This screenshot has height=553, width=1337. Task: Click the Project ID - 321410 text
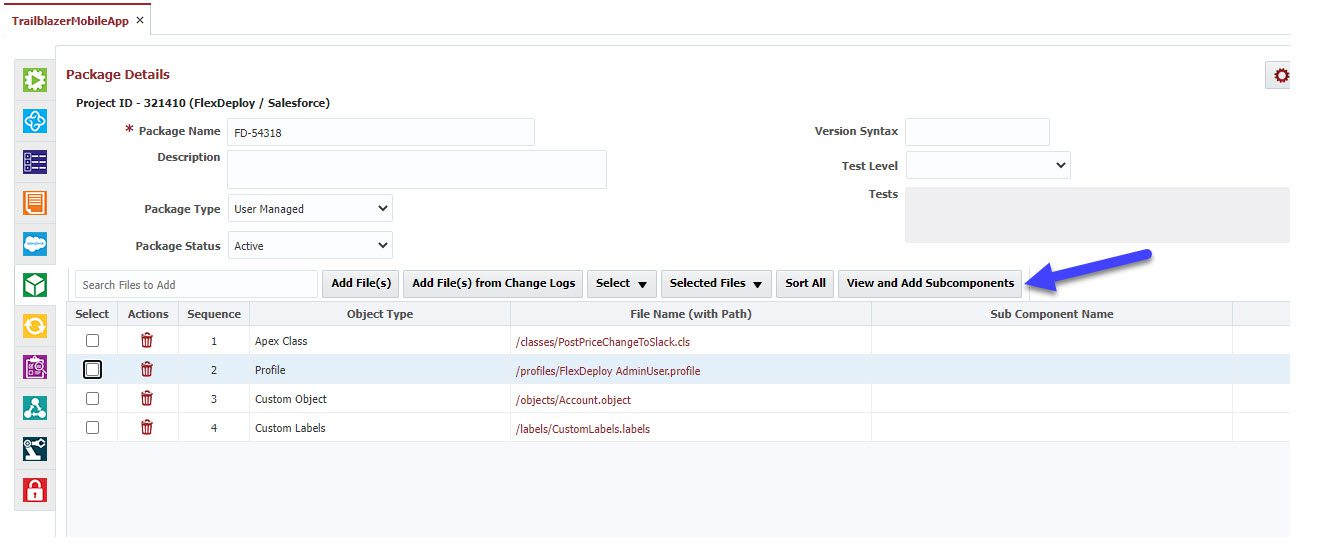(x=203, y=103)
